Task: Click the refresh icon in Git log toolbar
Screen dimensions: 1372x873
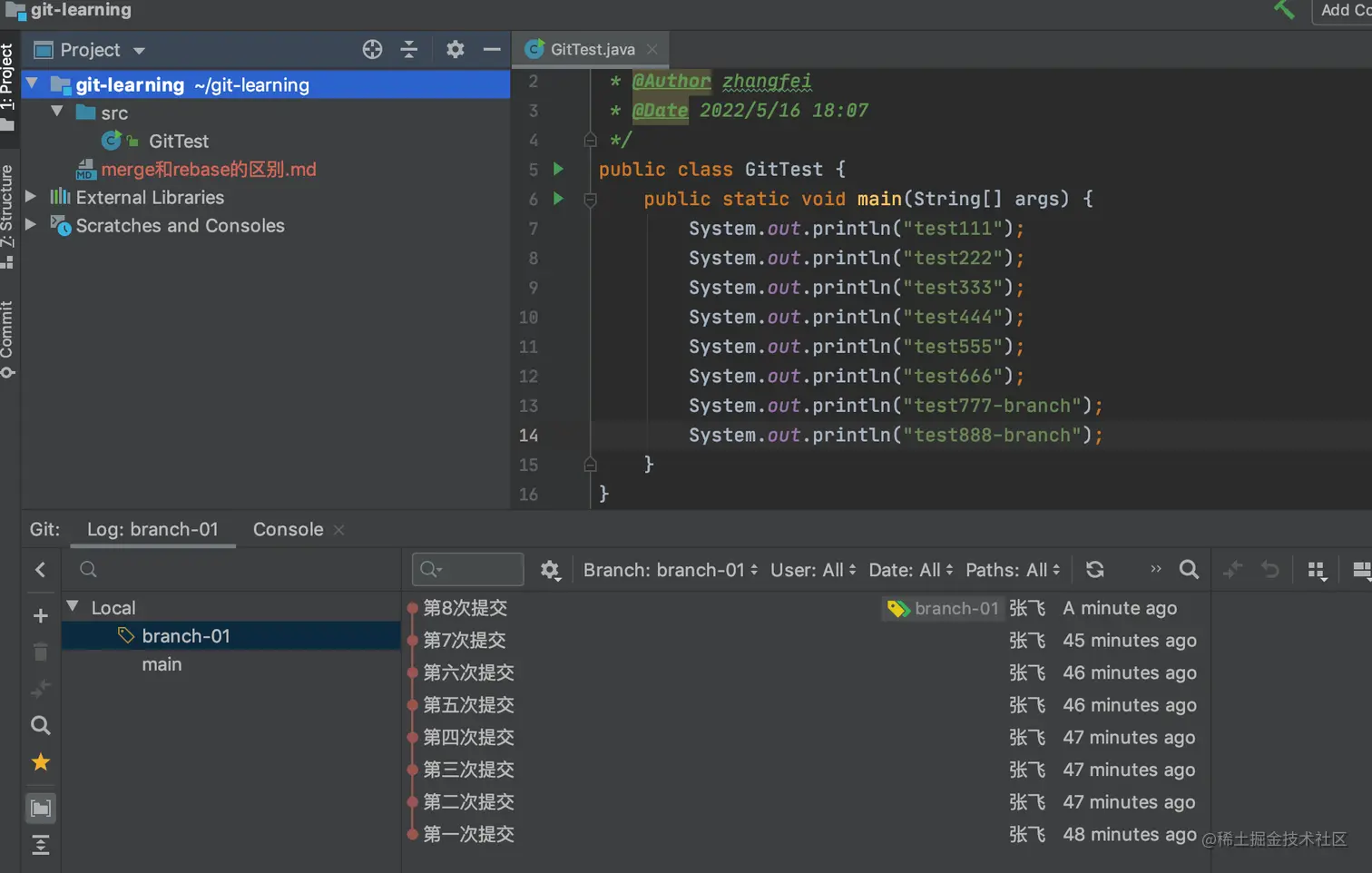Action: tap(1095, 570)
